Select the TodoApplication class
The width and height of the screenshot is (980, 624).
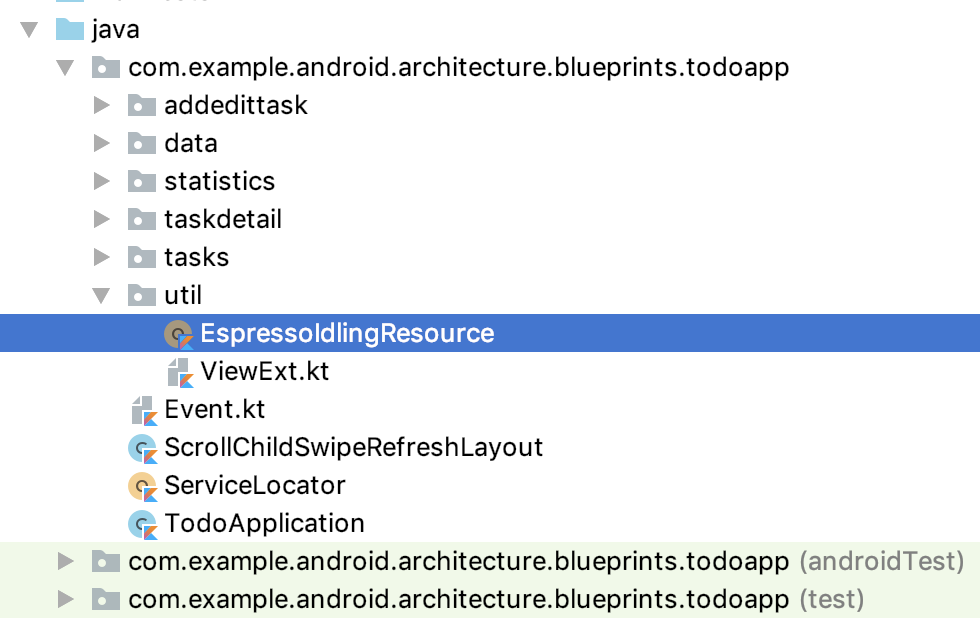coord(264,524)
